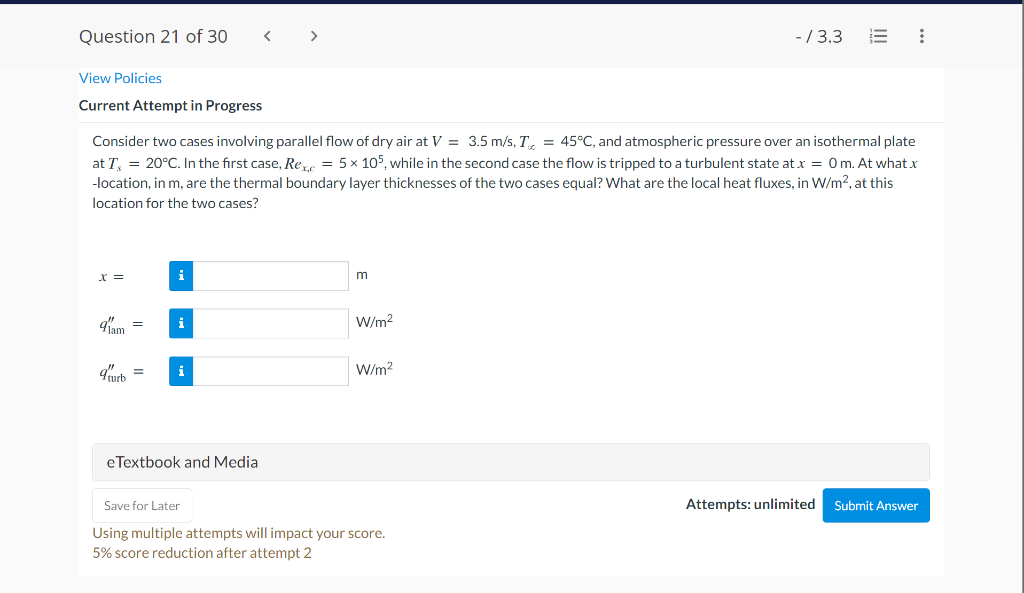Viewport: 1024px width, 593px height.
Task: Focus the x location input field
Action: pyautogui.click(x=270, y=276)
